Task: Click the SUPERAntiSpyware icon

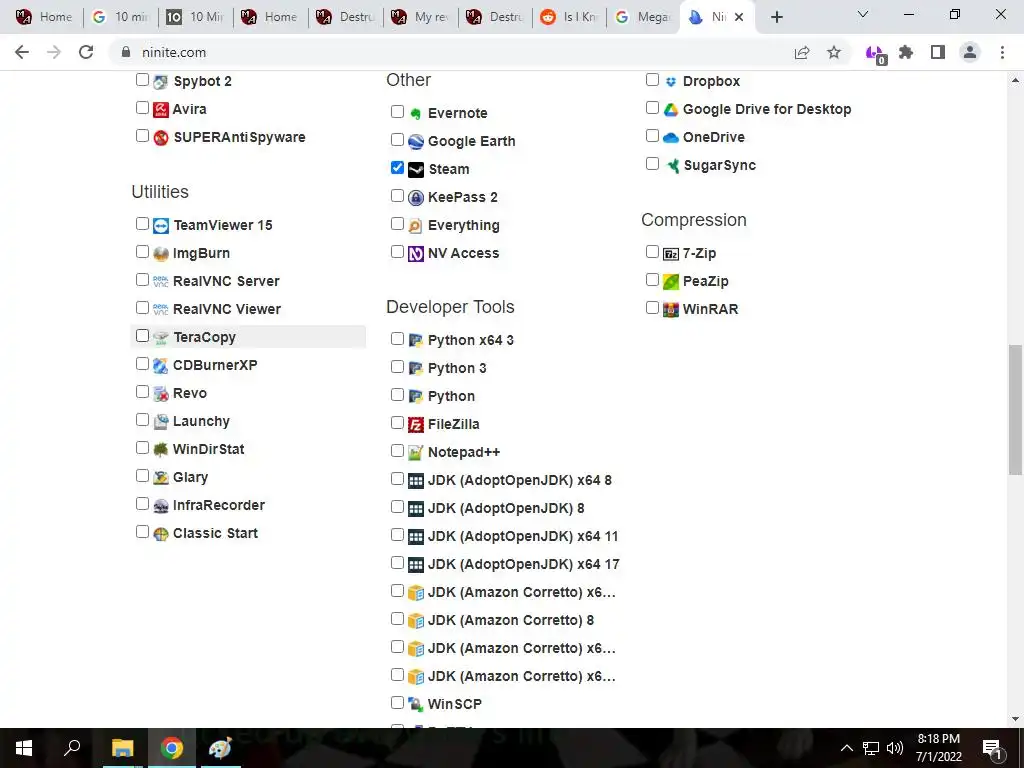Action: pyautogui.click(x=161, y=138)
